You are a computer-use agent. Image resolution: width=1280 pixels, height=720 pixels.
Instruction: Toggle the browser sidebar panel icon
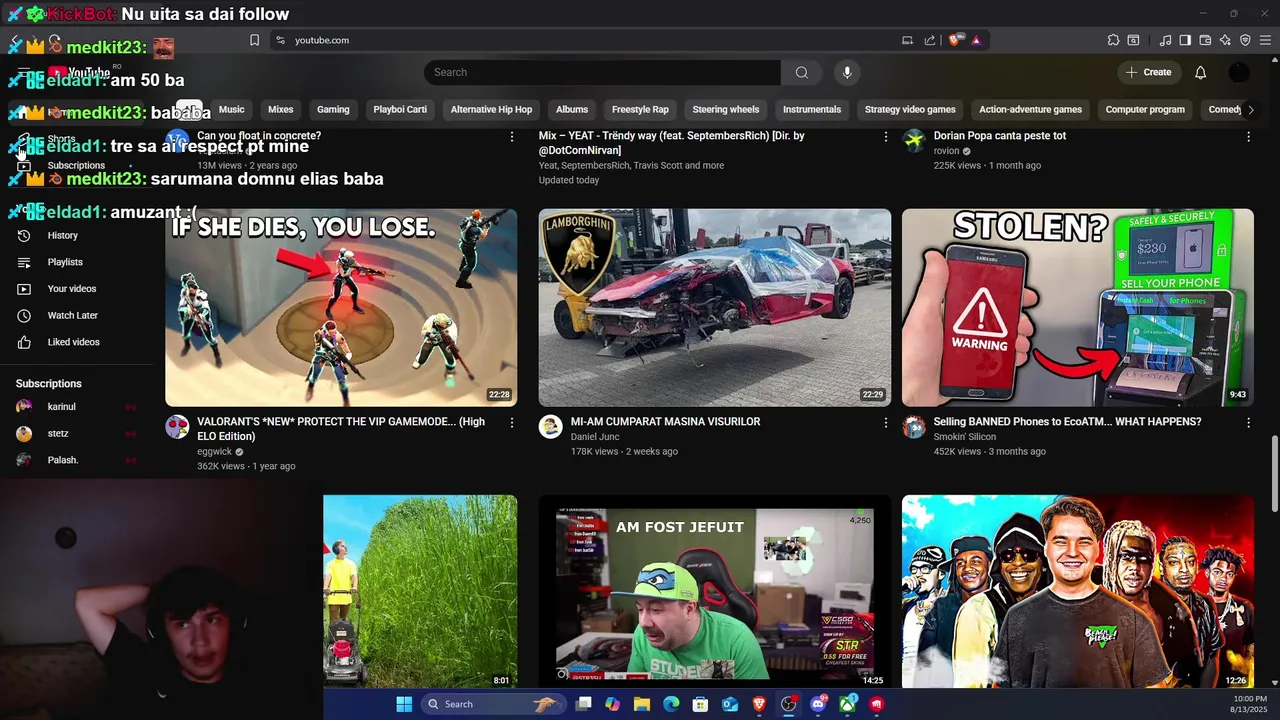click(x=1185, y=40)
